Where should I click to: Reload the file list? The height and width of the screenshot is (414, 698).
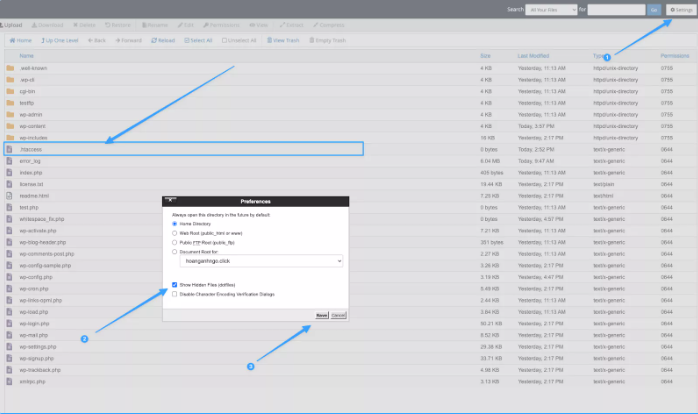click(165, 40)
